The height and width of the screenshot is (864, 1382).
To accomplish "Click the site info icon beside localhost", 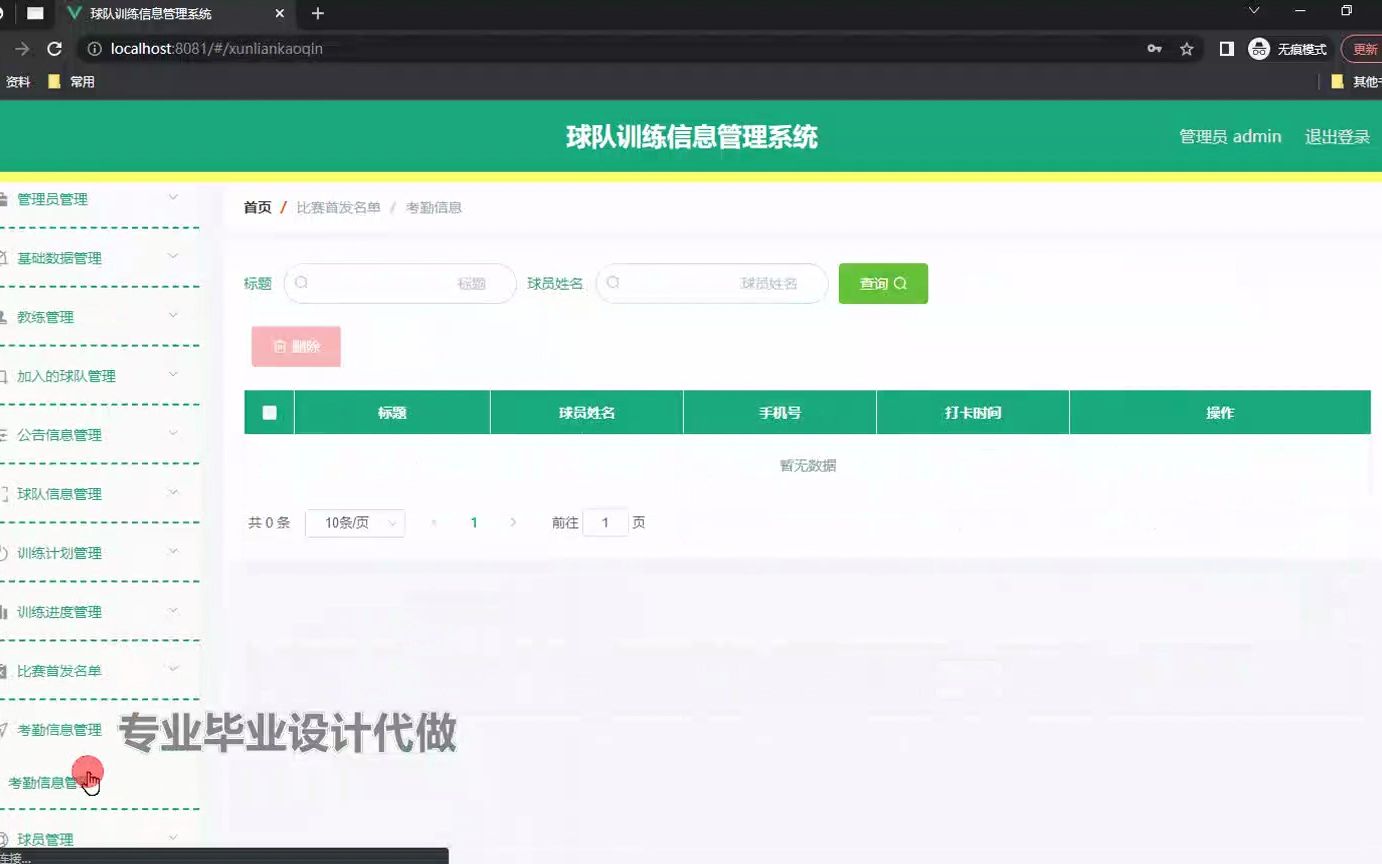I will pyautogui.click(x=95, y=49).
